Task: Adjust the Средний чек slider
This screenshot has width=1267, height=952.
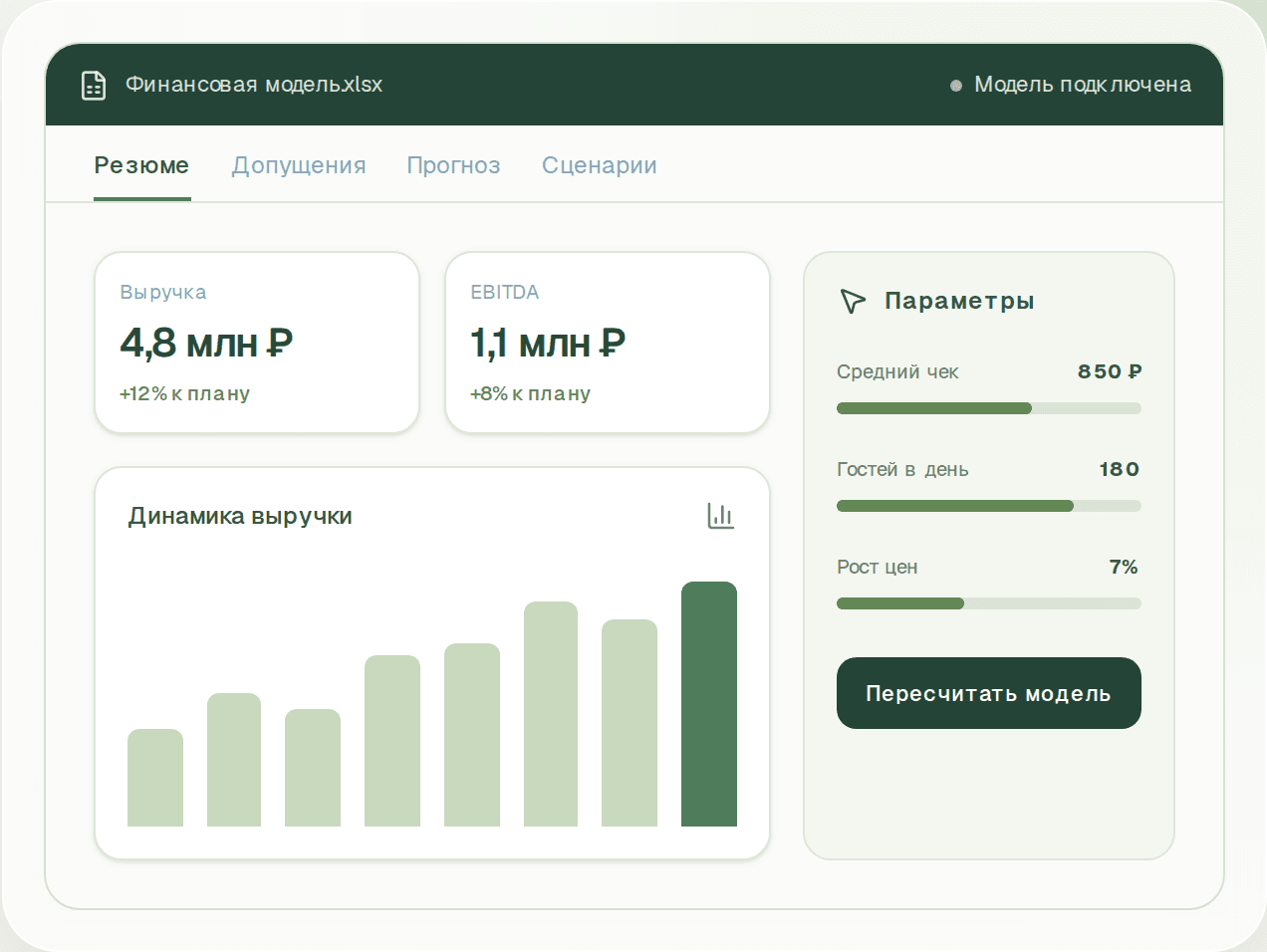Action: [x=988, y=408]
